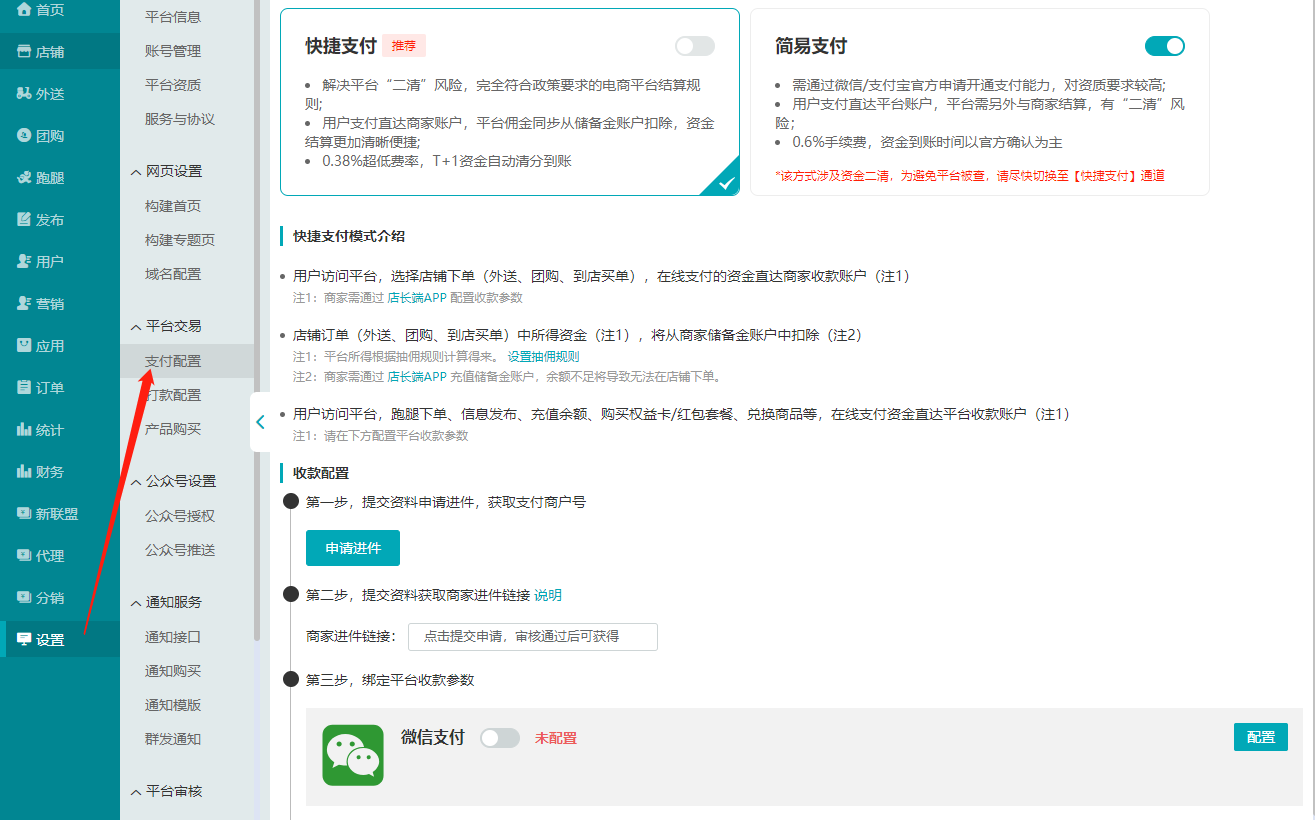Click the 配置 button for 微信支付
This screenshot has height=820, width=1315.
click(x=1261, y=737)
